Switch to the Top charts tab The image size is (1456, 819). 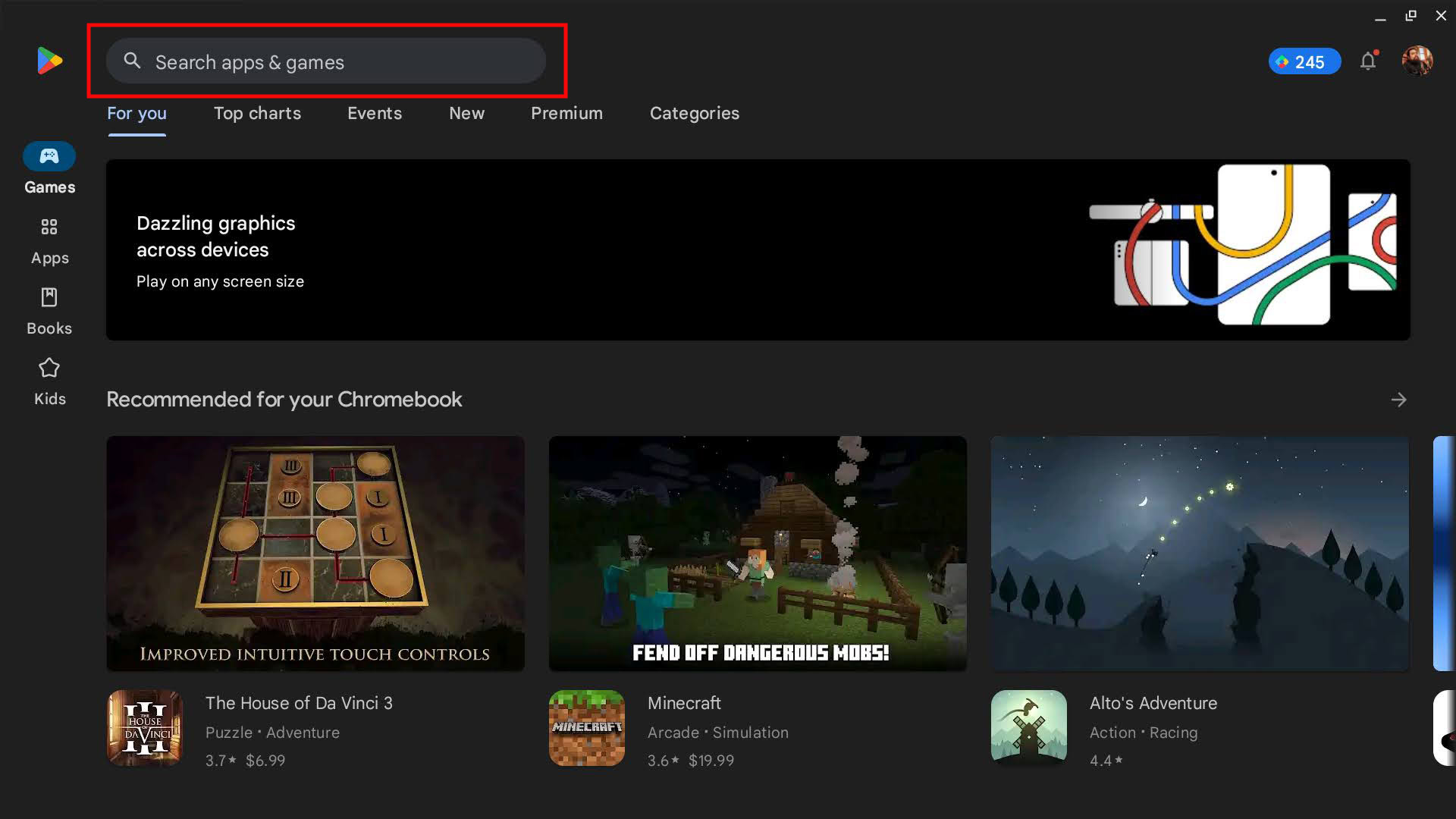click(x=257, y=113)
